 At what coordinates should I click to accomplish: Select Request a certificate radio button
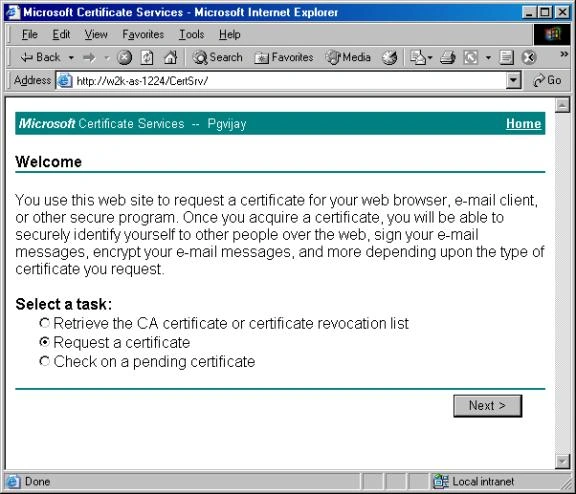point(44,342)
